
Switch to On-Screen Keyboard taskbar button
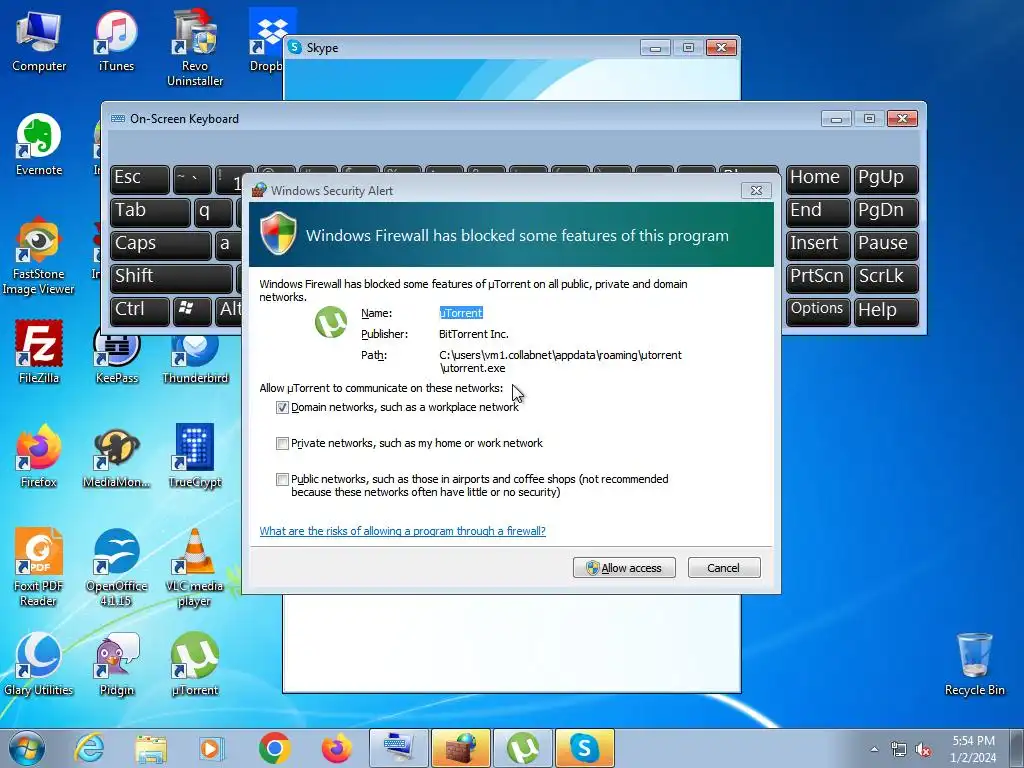pyautogui.click(x=398, y=748)
